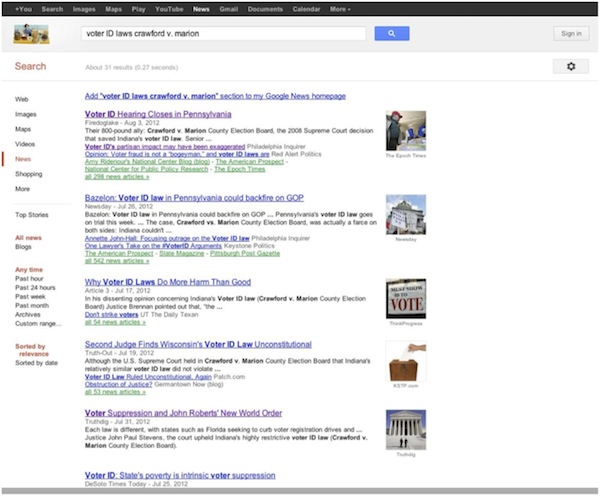Open 'Obstruction of Justice?' blog link

click(x=118, y=384)
